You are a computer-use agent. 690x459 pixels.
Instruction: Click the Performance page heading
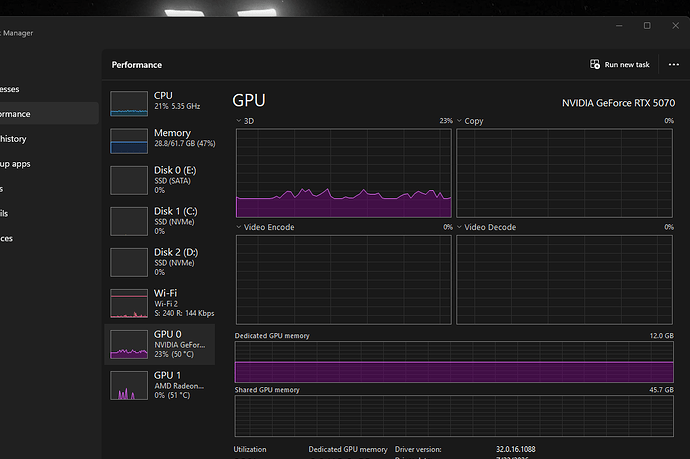coord(137,65)
